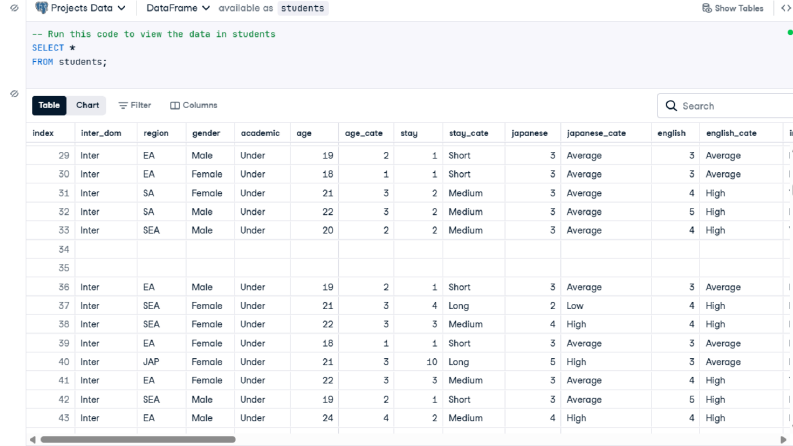The height and width of the screenshot is (446, 793).
Task: Click the english value 5 in row 32
Action: click(676, 211)
